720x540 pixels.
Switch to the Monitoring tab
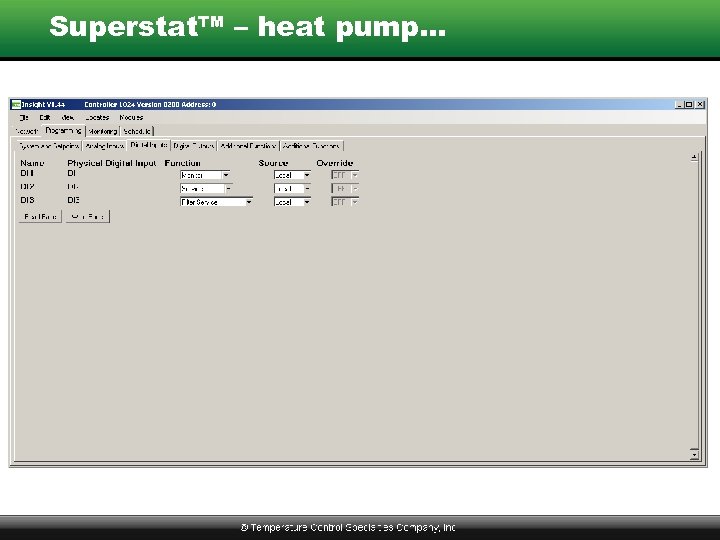pyautogui.click(x=102, y=131)
